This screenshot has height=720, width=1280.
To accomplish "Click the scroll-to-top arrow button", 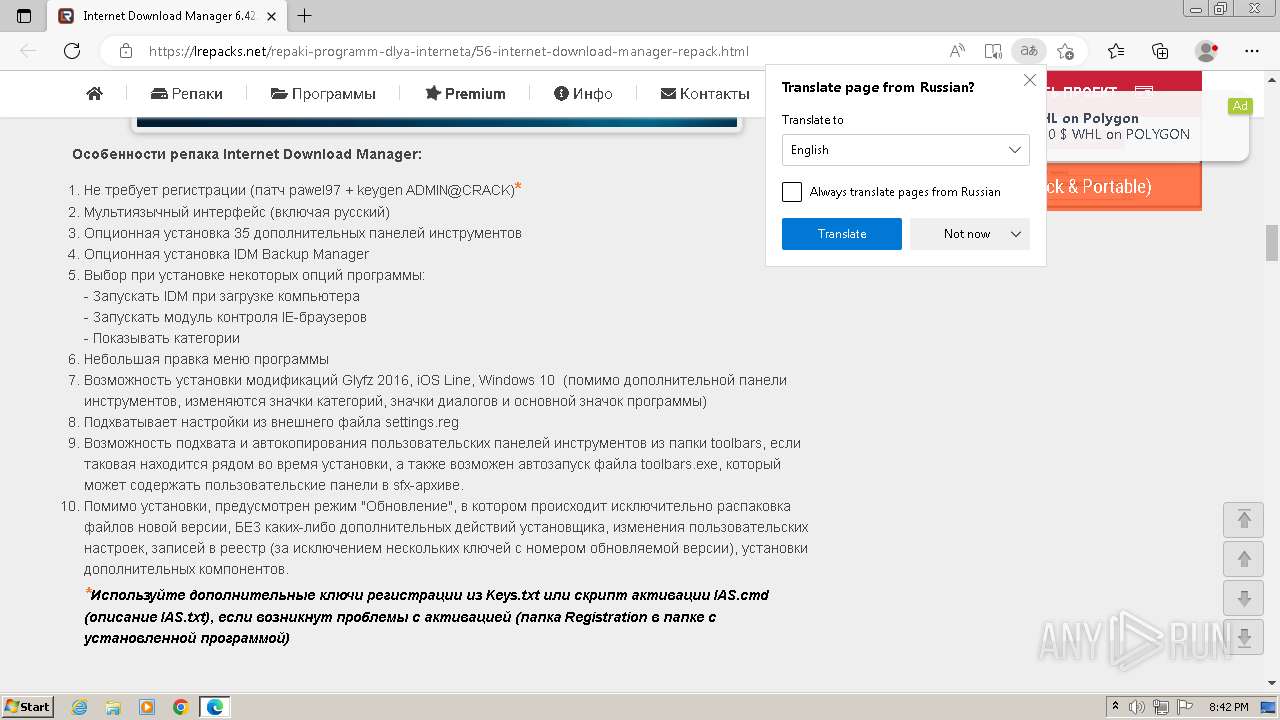I will [x=1244, y=519].
